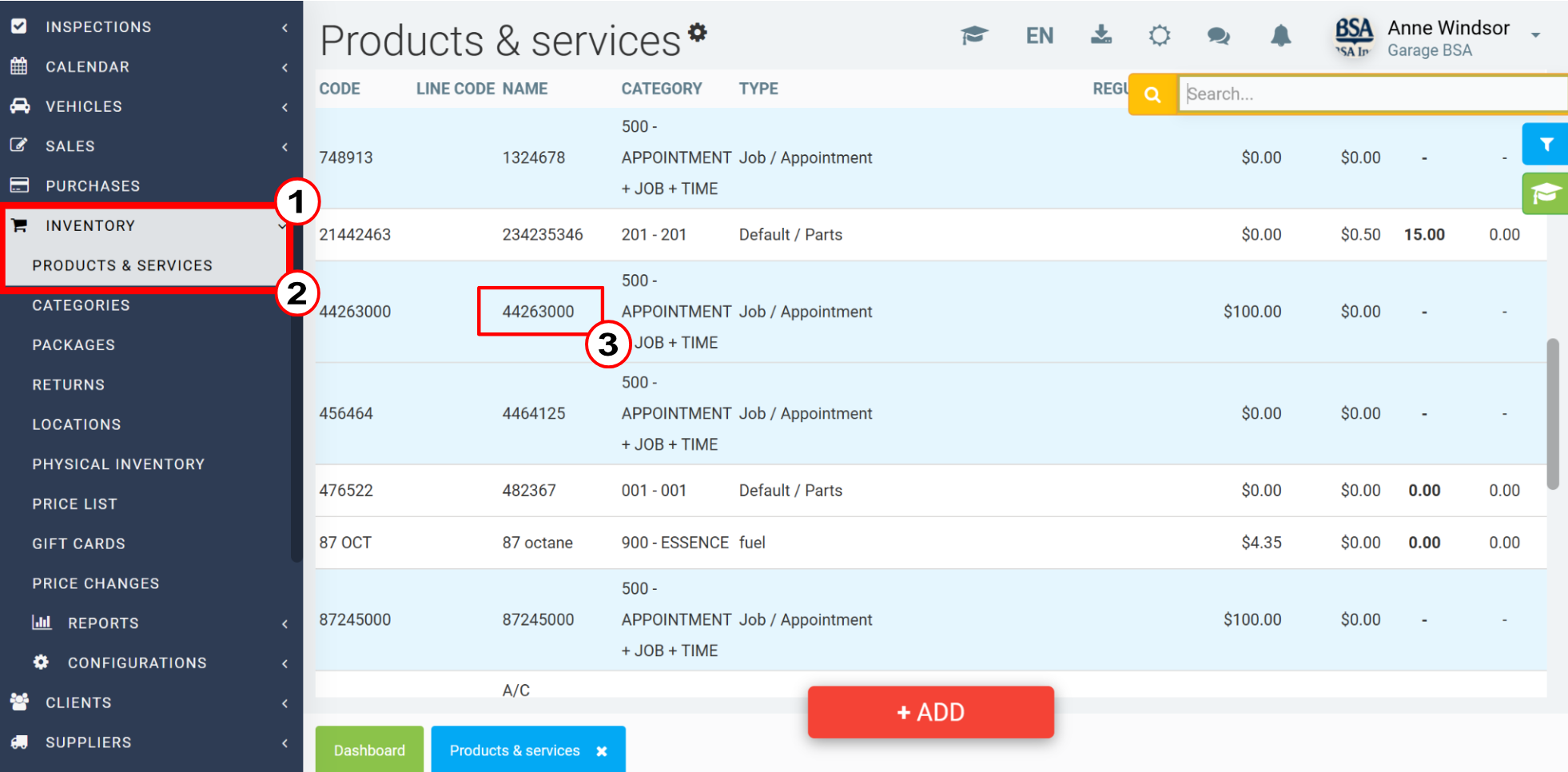Click the green training cap side button
This screenshot has width=1568, height=772.
(x=1546, y=193)
